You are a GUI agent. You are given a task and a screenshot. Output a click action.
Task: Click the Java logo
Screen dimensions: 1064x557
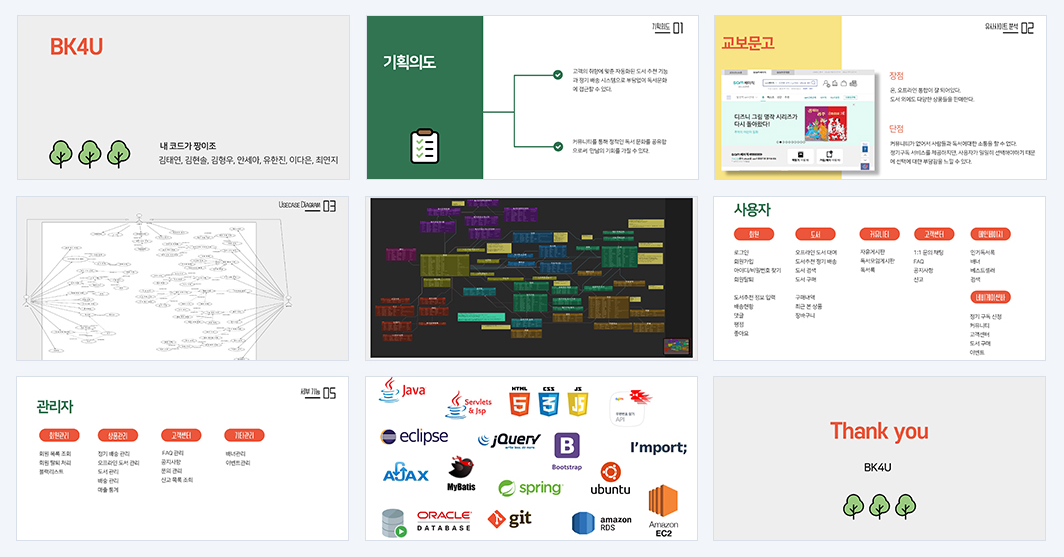pos(402,391)
